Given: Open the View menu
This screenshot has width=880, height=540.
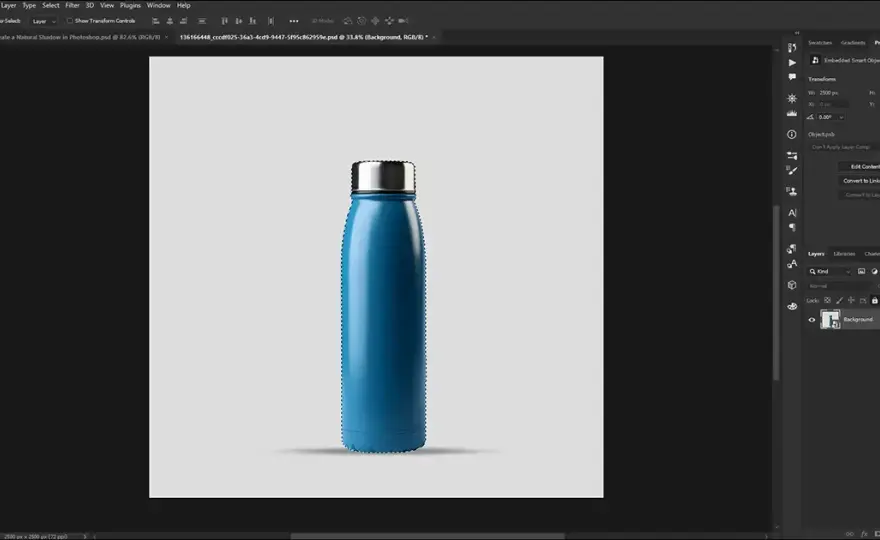Looking at the screenshot, I should click(x=107, y=6).
